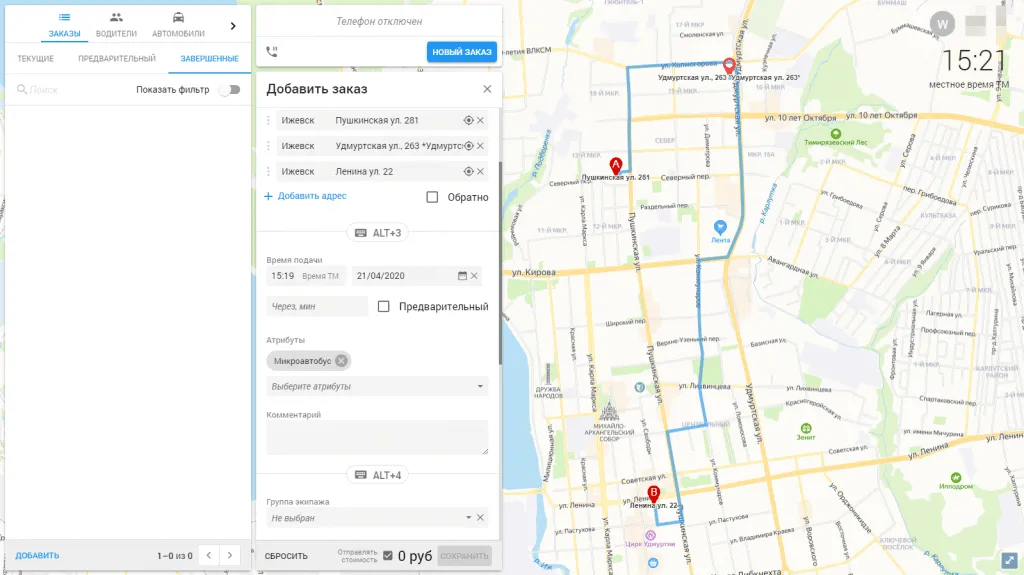Remove the Пушкинская ул. 281 address
Screen dimensions: 1024x575
[481, 120]
